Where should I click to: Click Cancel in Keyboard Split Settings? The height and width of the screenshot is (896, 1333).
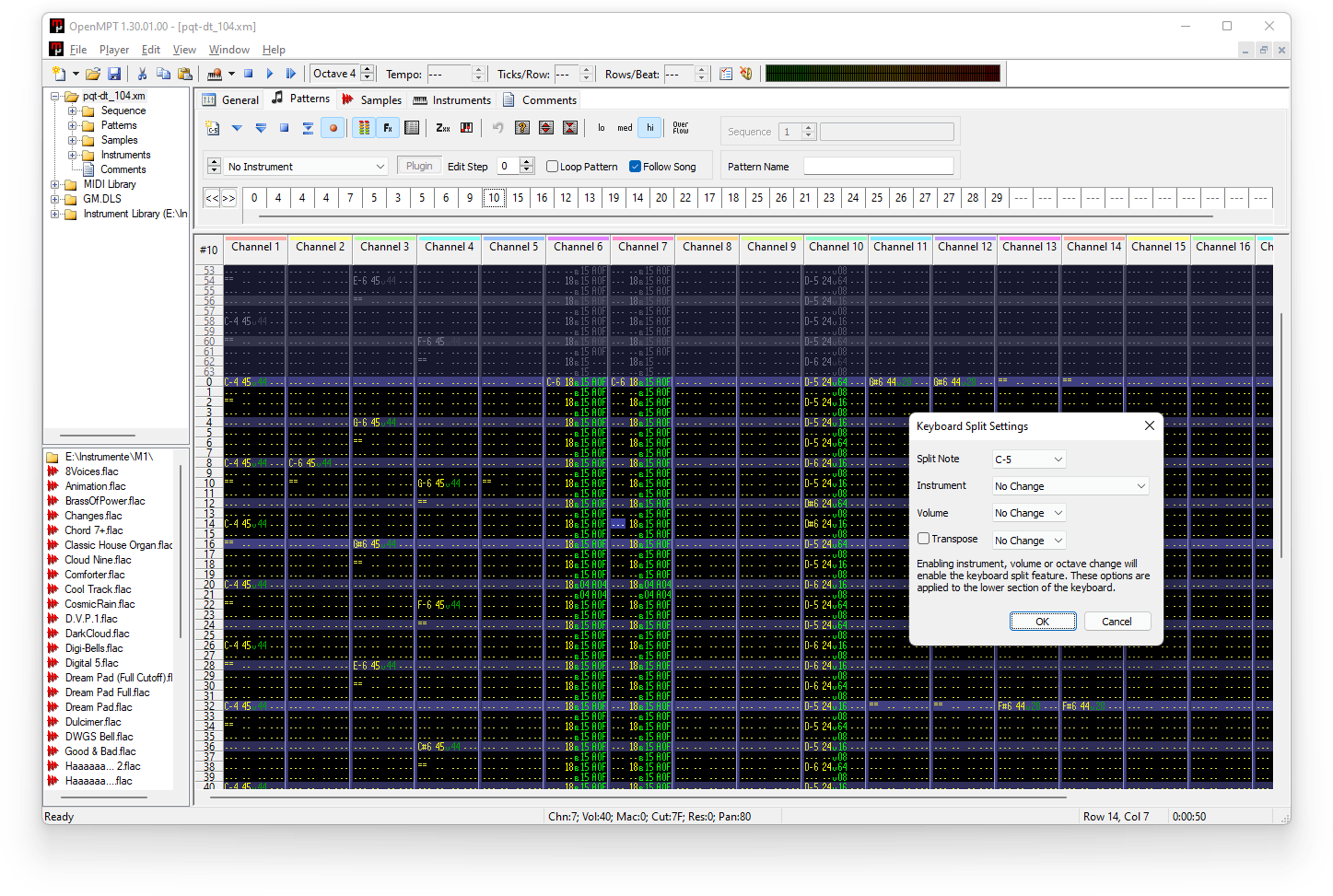(1117, 622)
